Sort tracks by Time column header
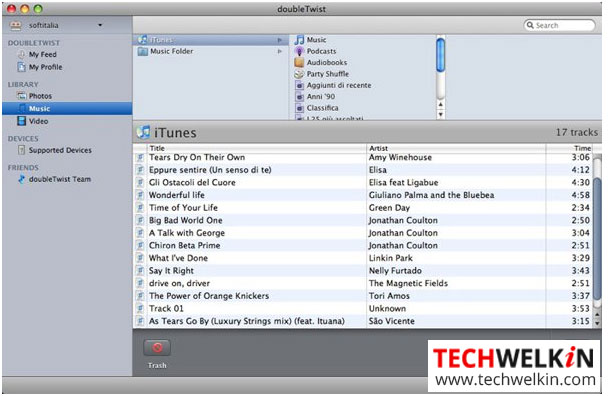 click(569, 148)
